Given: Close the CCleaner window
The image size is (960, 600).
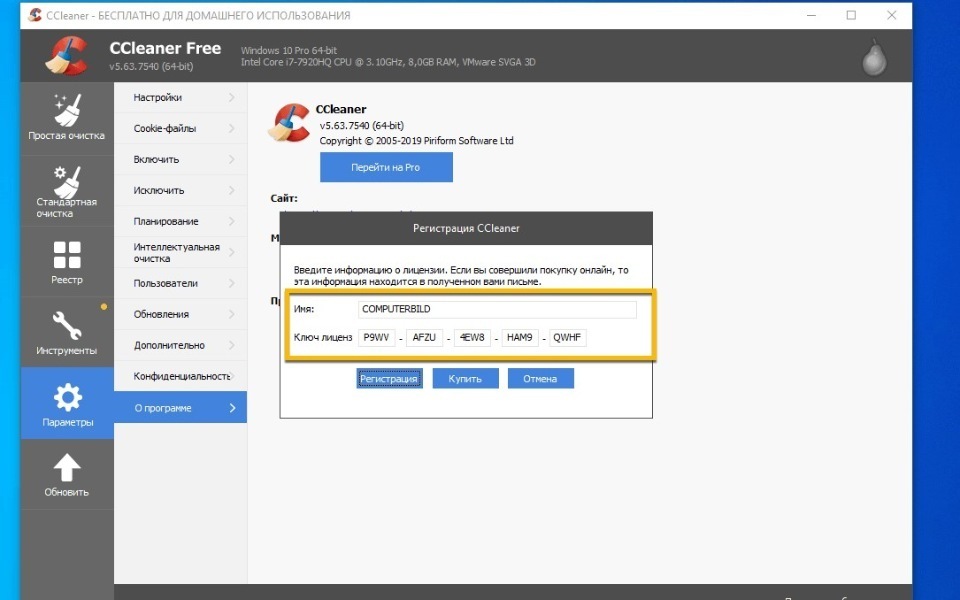Looking at the screenshot, I should (891, 15).
